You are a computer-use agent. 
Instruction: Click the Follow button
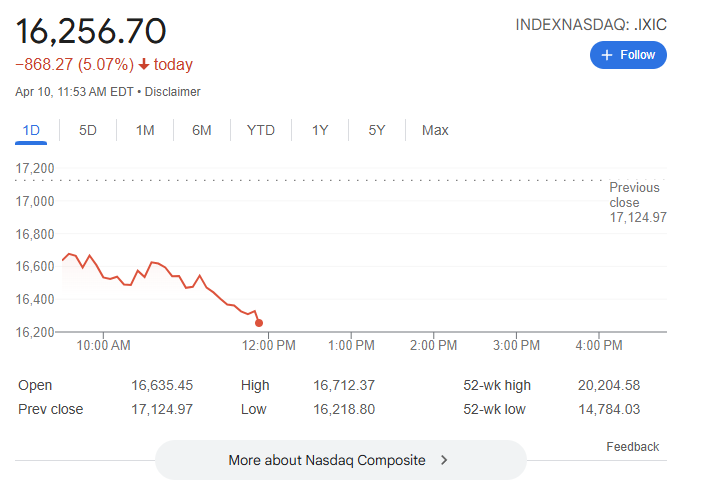(x=628, y=55)
